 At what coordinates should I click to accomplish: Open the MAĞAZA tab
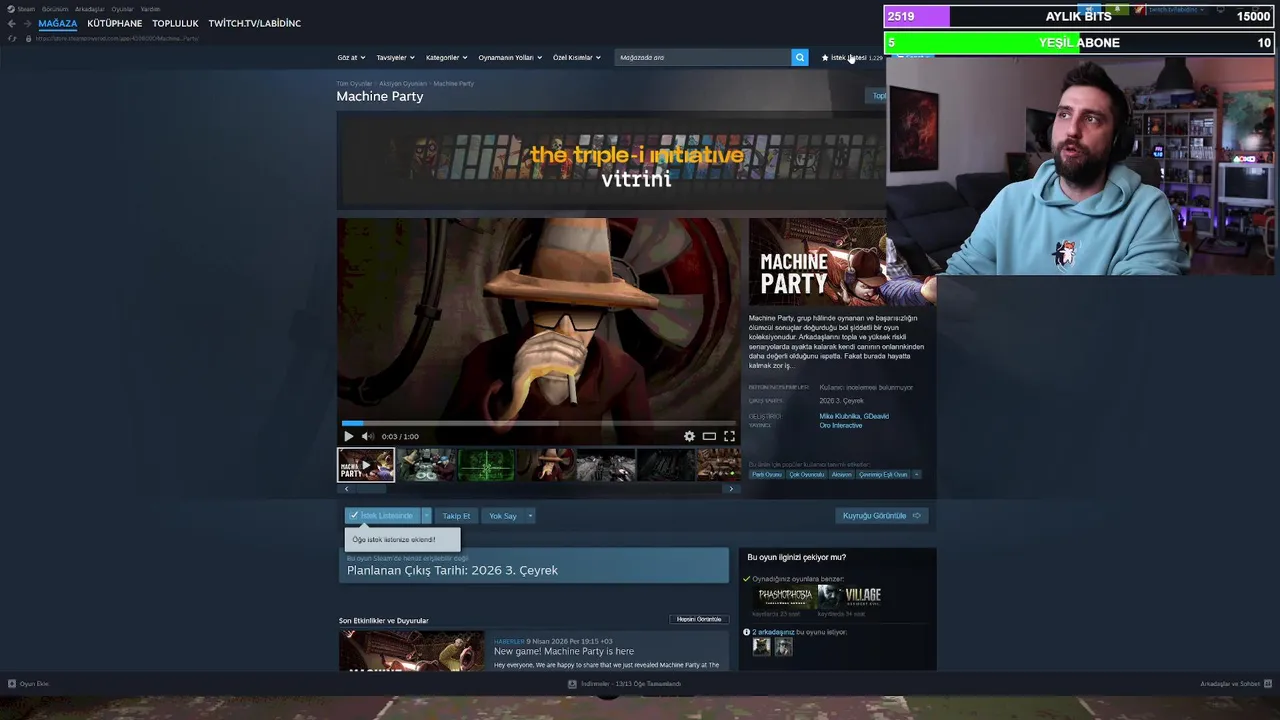tap(58, 23)
